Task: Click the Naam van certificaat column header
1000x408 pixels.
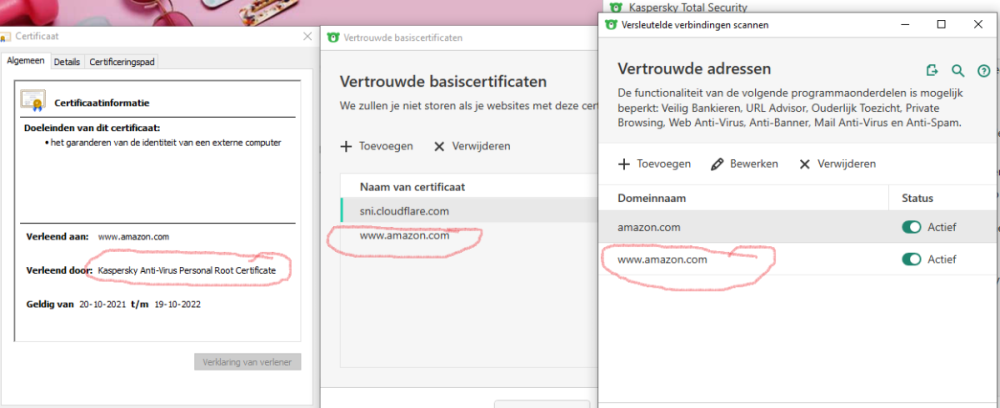Action: (x=412, y=187)
